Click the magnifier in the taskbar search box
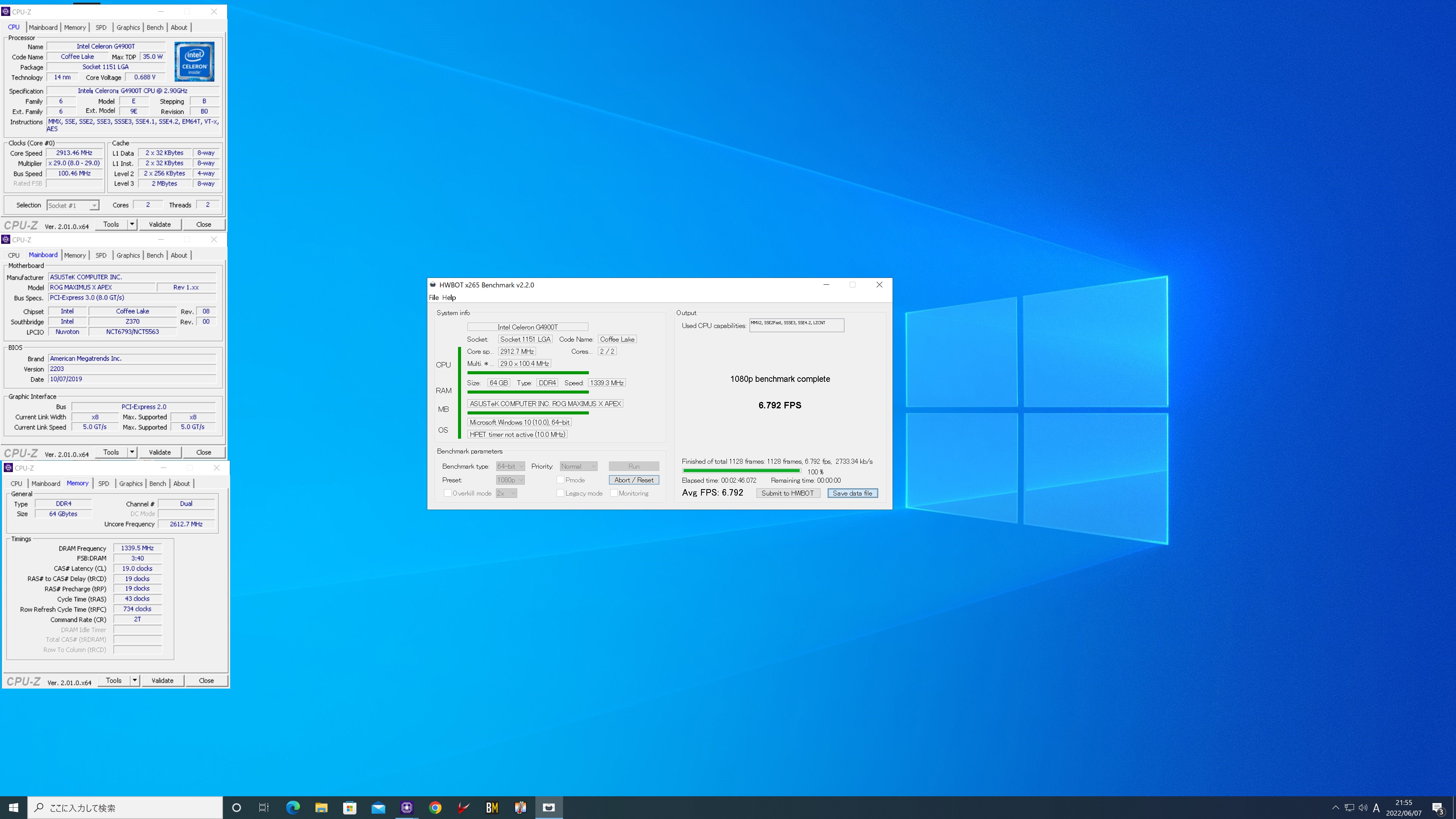This screenshot has width=1456, height=819. pyautogui.click(x=39, y=808)
